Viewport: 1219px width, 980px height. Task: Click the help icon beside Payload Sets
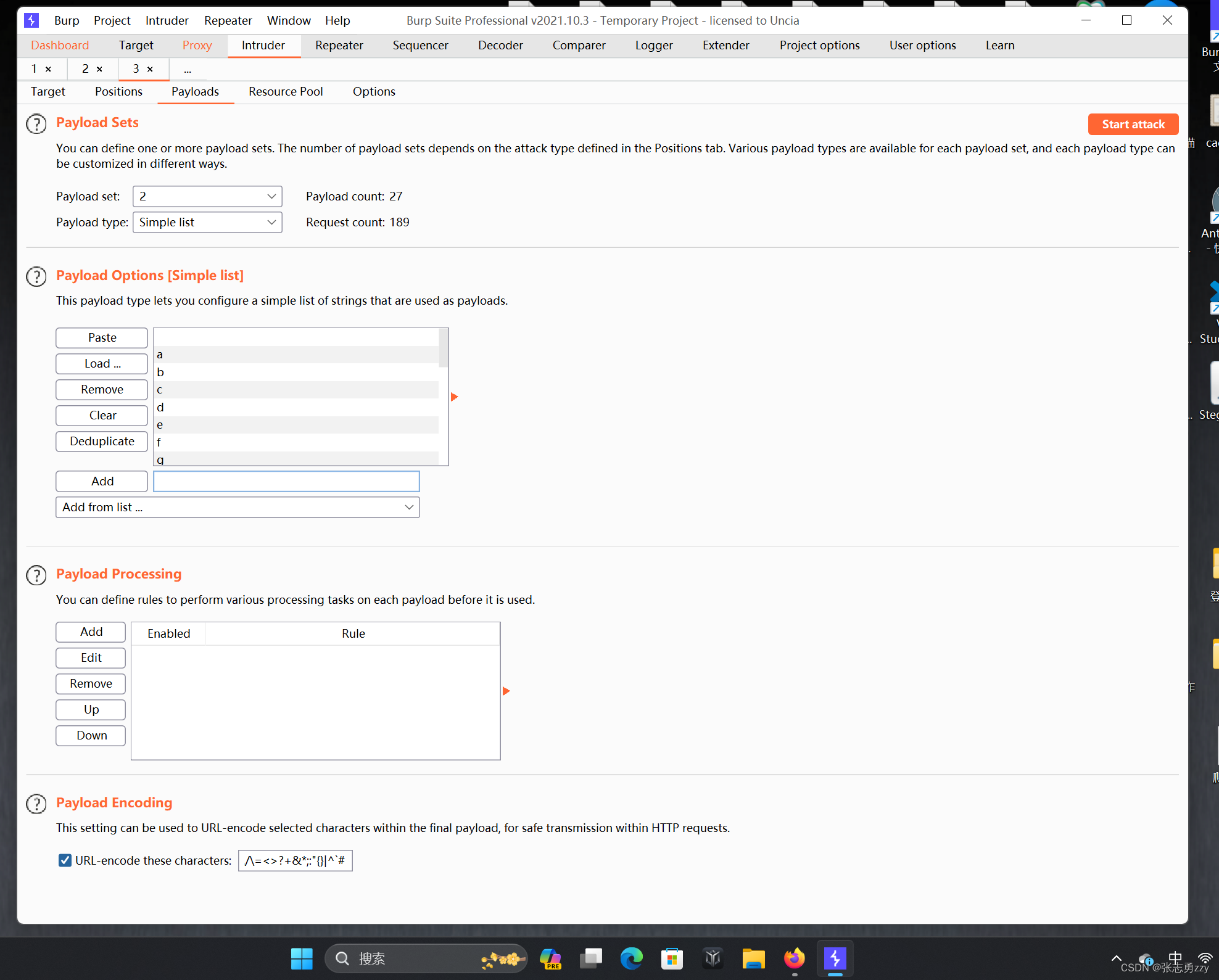[x=36, y=123]
